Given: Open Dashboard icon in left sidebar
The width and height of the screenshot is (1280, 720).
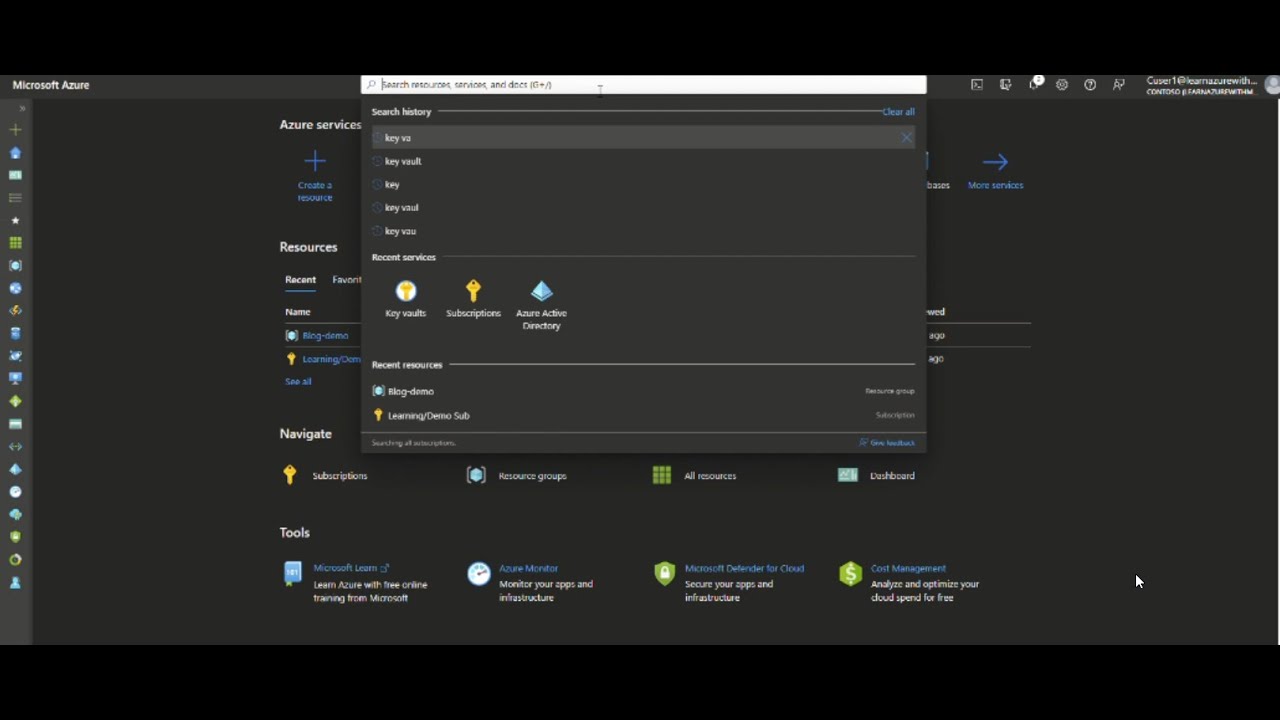Looking at the screenshot, I should [x=15, y=175].
